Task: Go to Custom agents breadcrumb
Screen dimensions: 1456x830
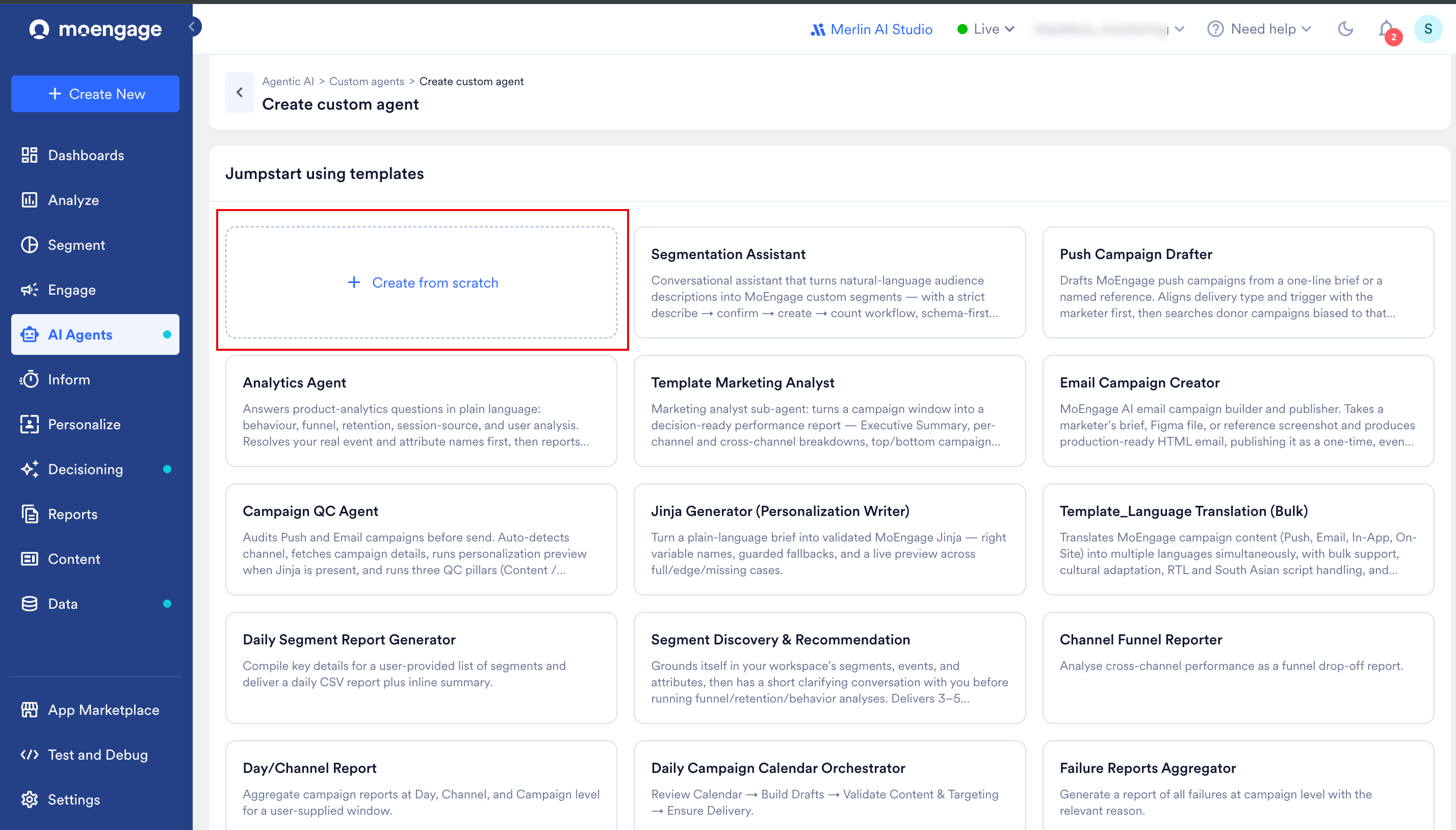Action: coord(367,81)
